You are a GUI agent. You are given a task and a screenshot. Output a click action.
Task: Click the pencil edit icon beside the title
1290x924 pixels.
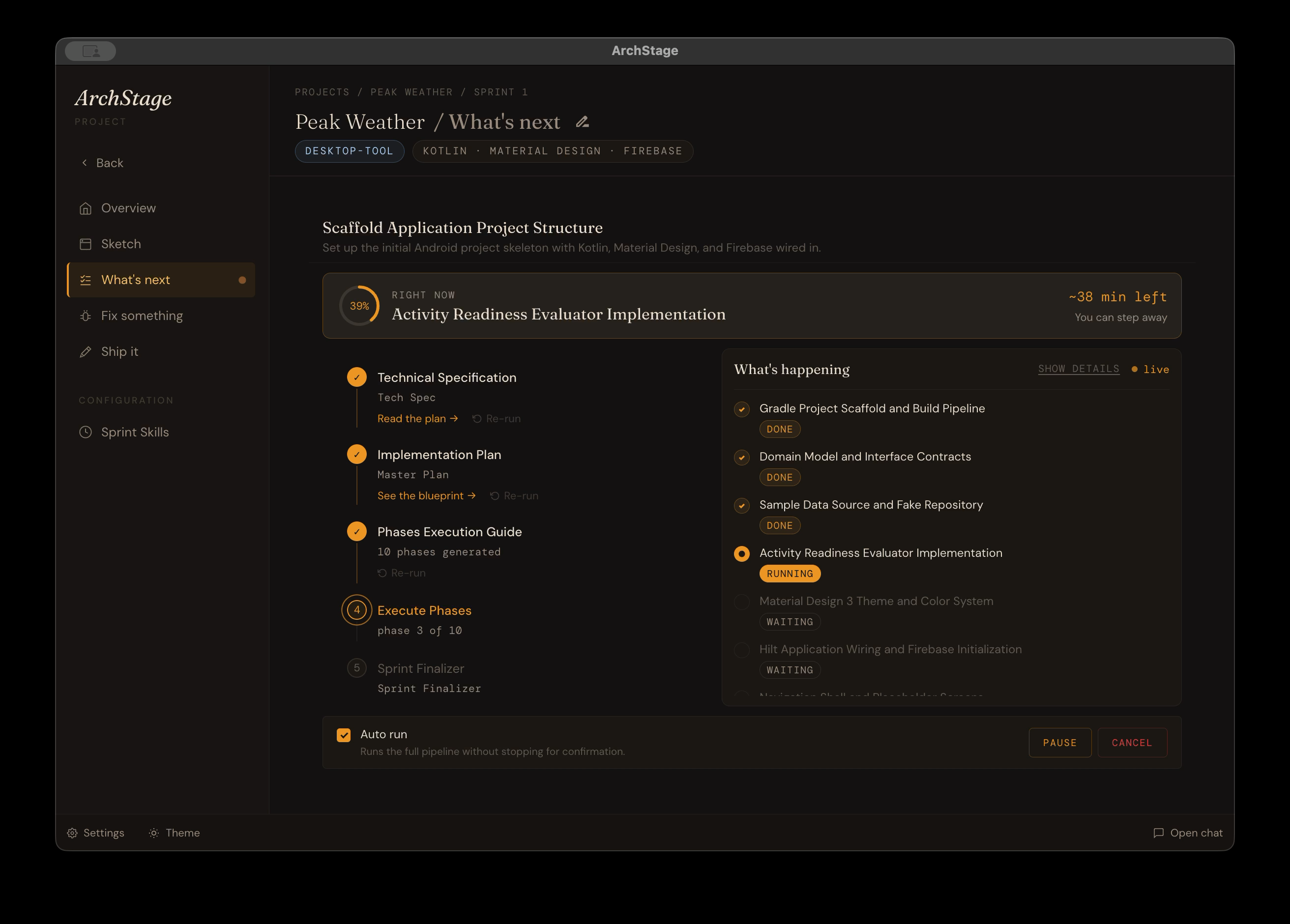point(582,122)
